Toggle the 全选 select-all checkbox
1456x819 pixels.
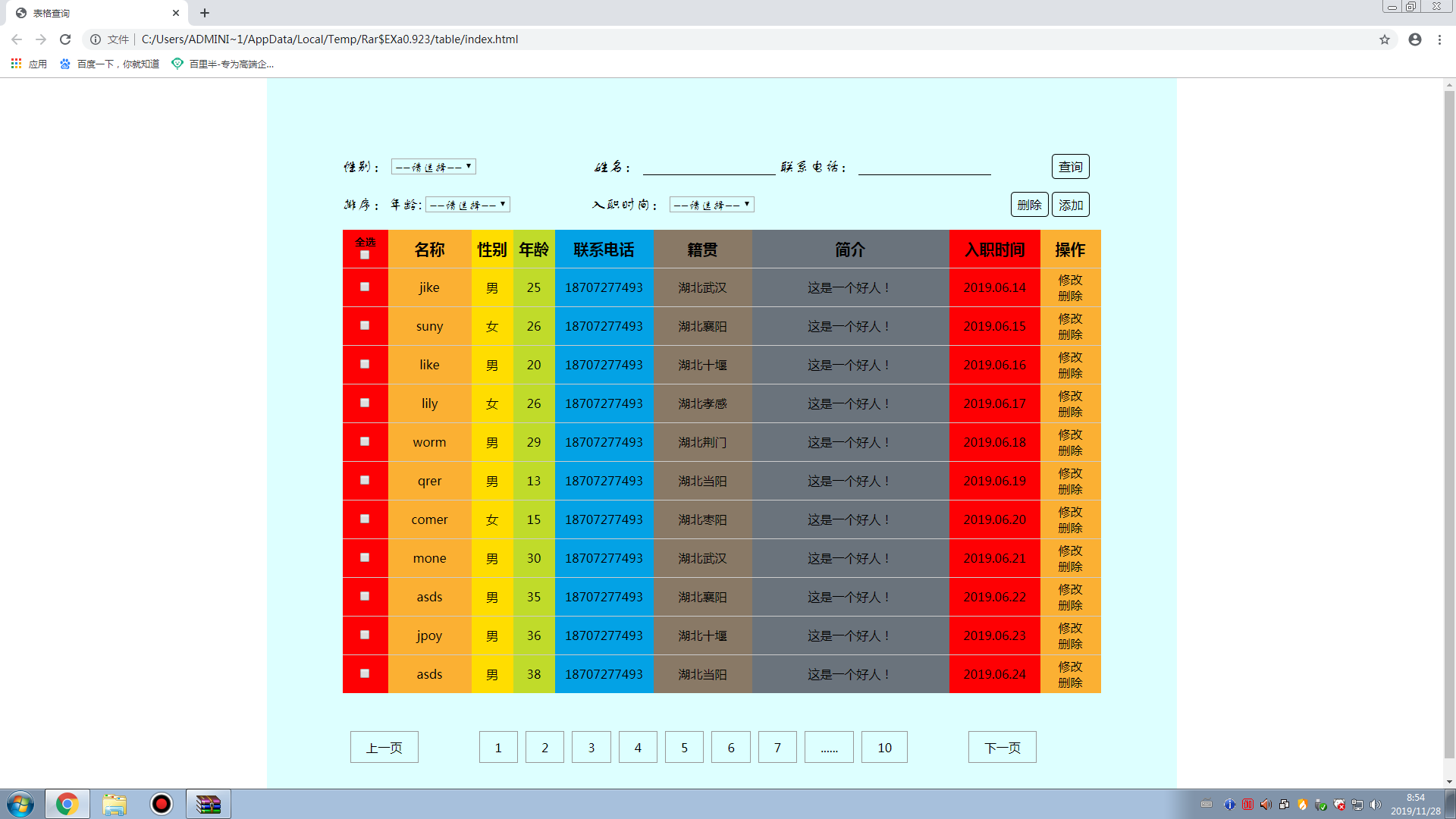[365, 255]
